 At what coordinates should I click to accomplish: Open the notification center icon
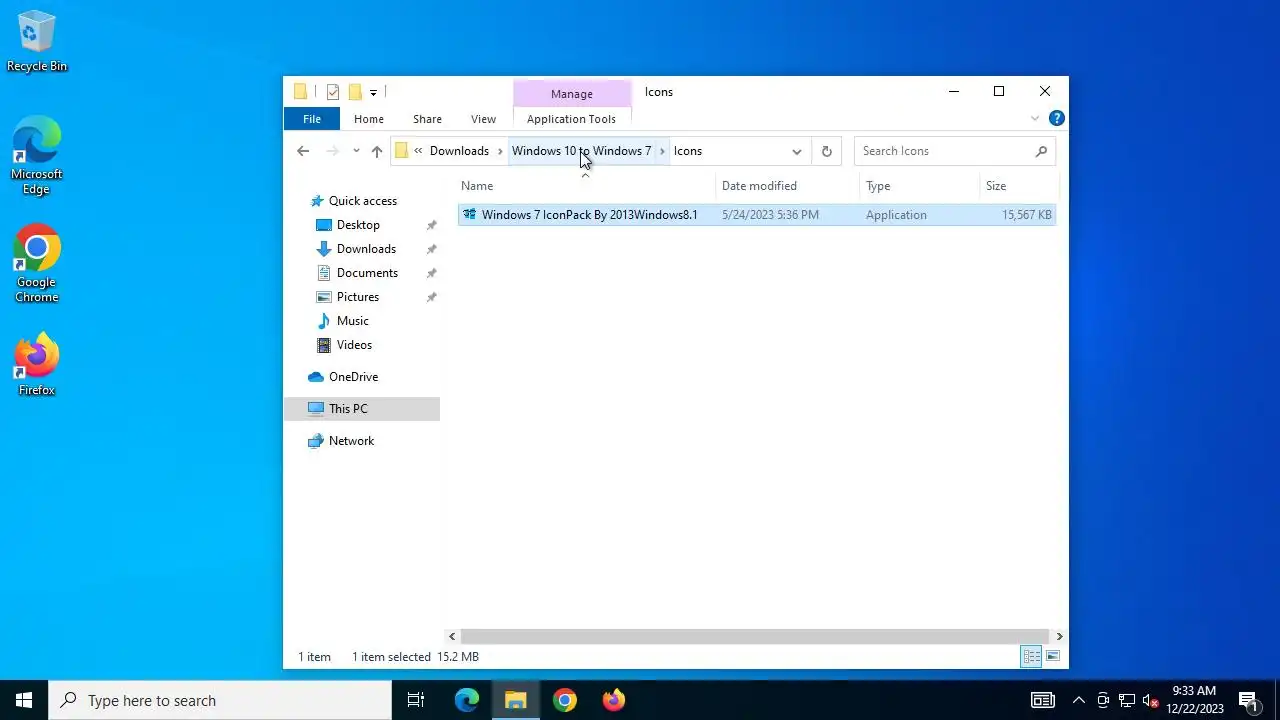[1248, 700]
